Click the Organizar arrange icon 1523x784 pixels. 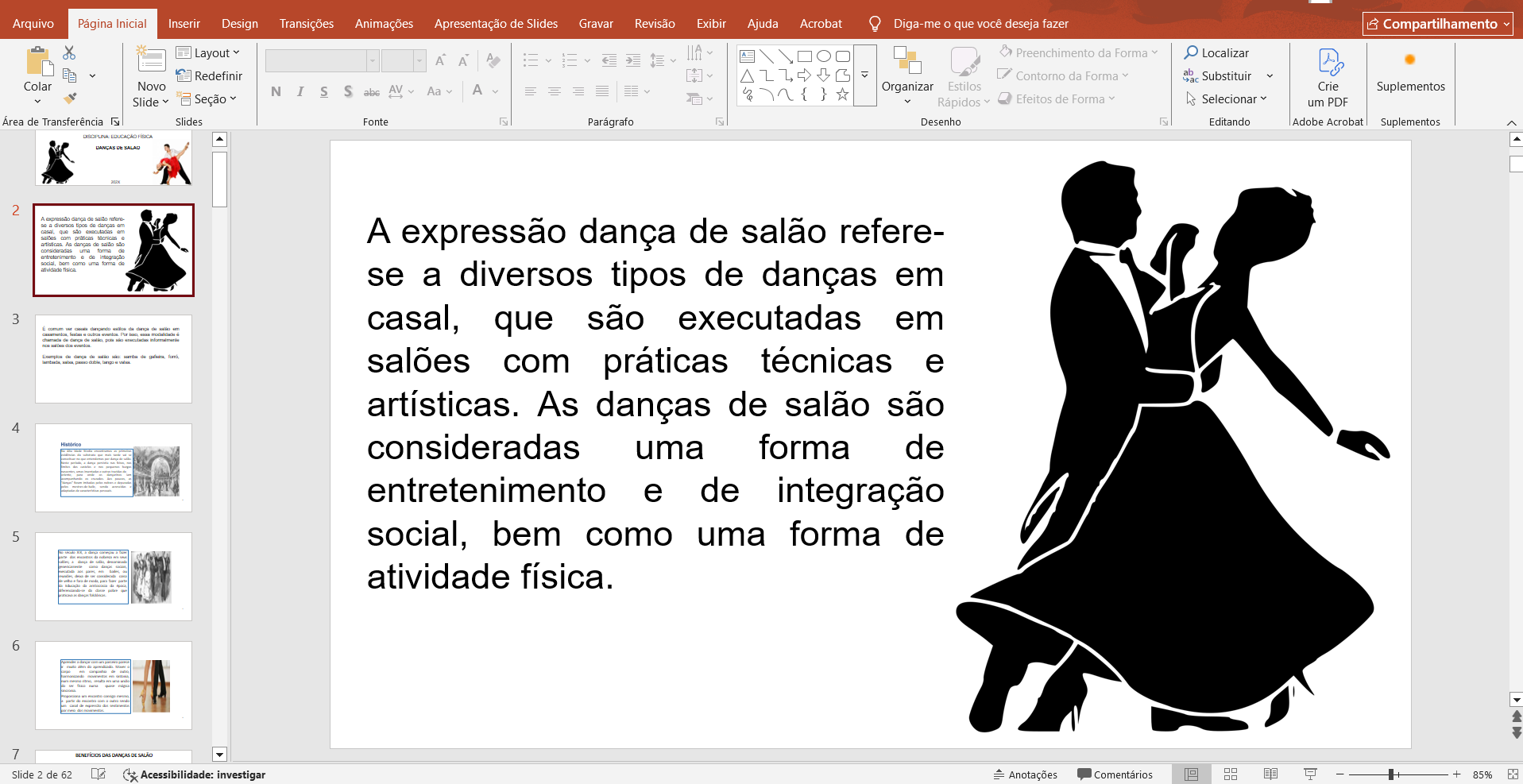coord(907,60)
